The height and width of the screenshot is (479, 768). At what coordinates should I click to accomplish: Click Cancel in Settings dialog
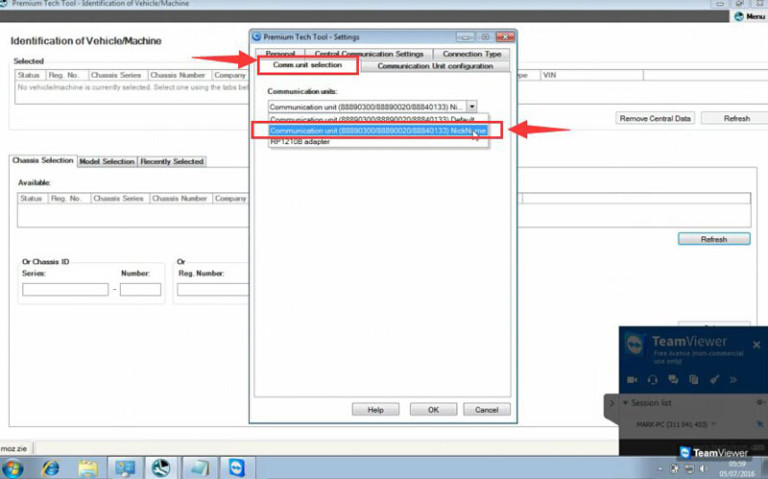[x=487, y=410]
